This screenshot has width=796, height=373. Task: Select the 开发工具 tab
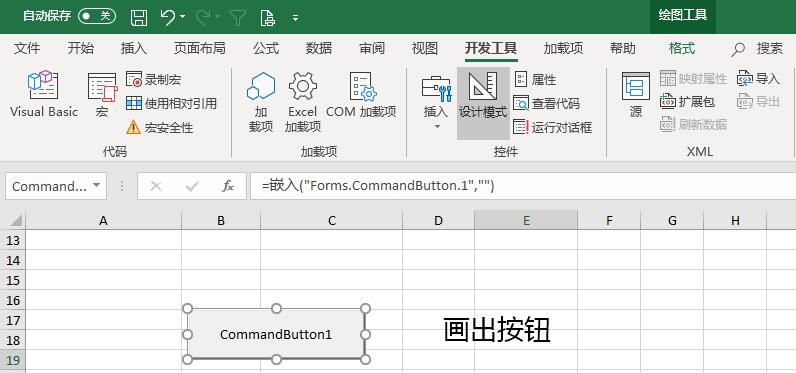(491, 49)
